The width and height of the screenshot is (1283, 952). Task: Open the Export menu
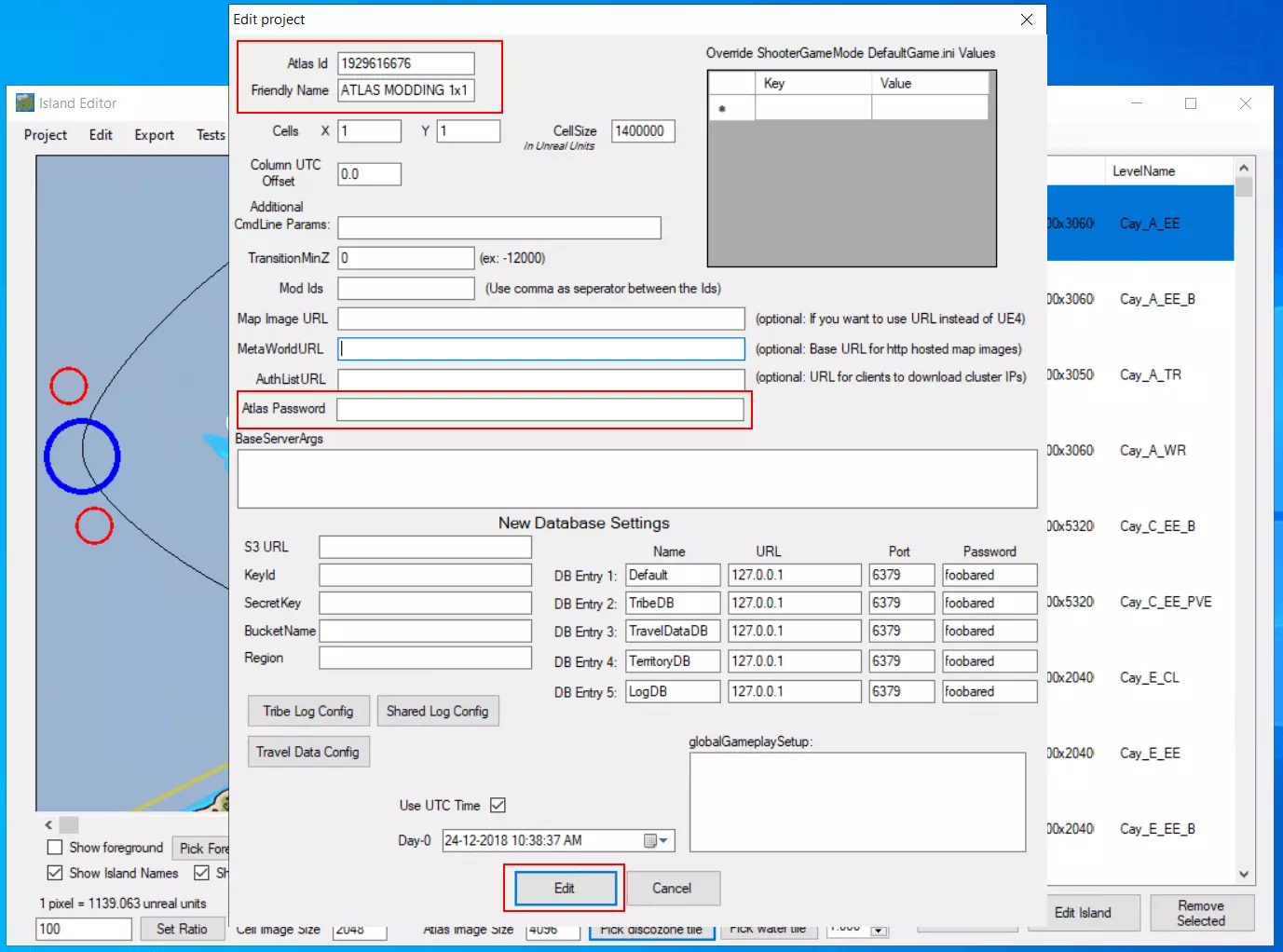(154, 135)
